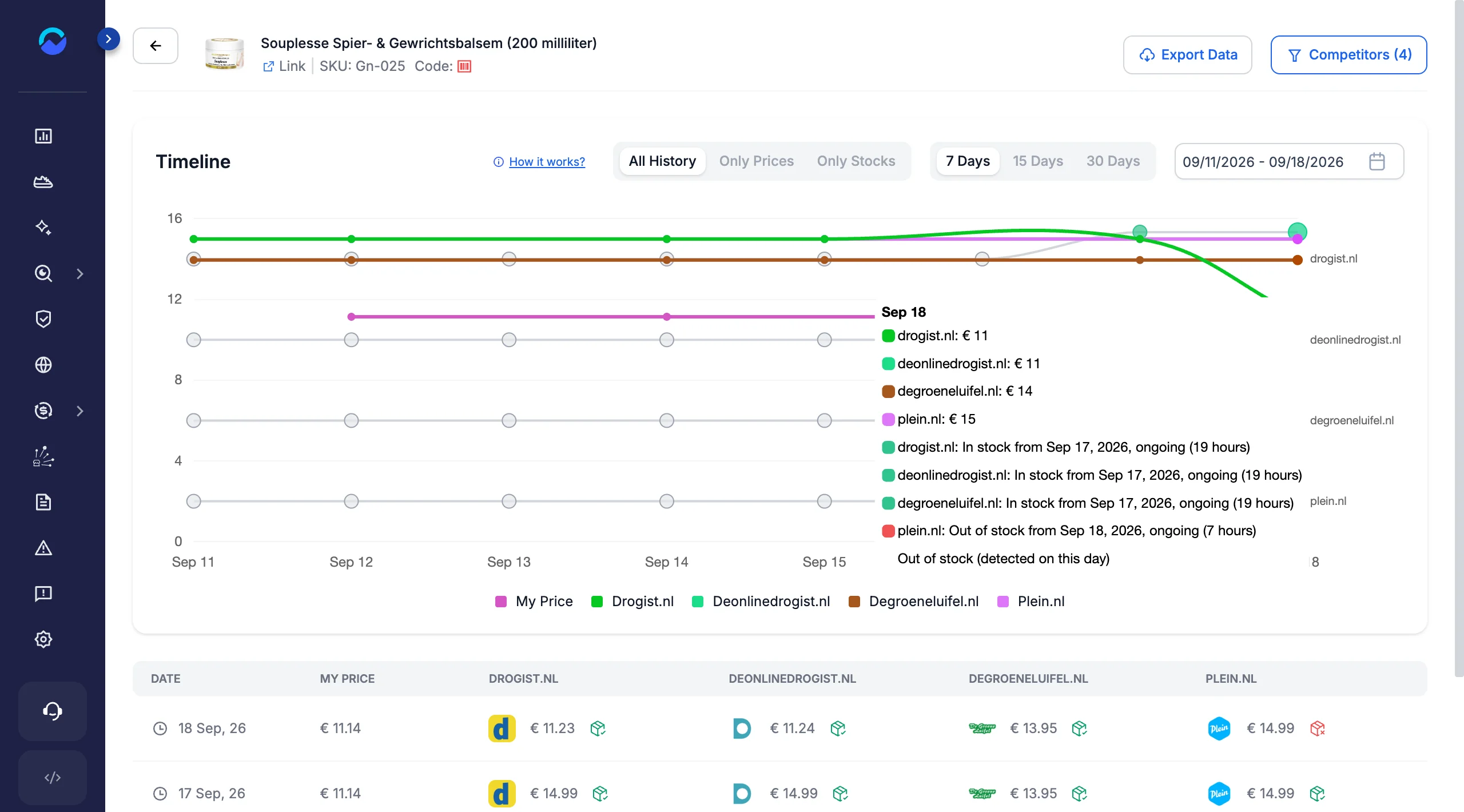Open the warning triangle alerts icon
The height and width of the screenshot is (812, 1464).
click(43, 548)
